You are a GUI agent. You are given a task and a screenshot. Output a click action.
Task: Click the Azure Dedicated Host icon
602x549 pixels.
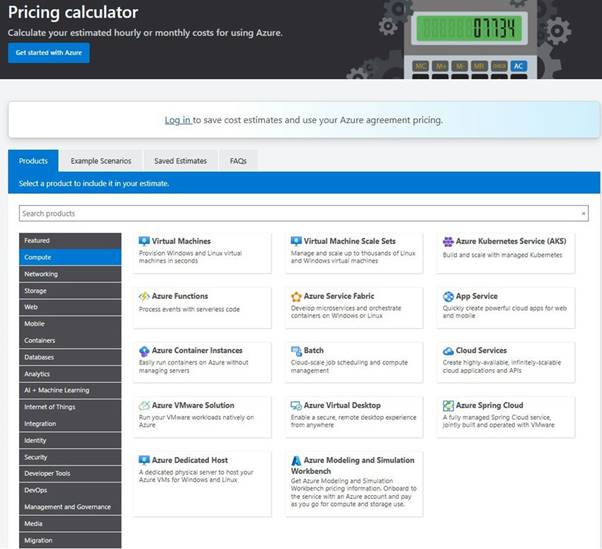[144, 460]
